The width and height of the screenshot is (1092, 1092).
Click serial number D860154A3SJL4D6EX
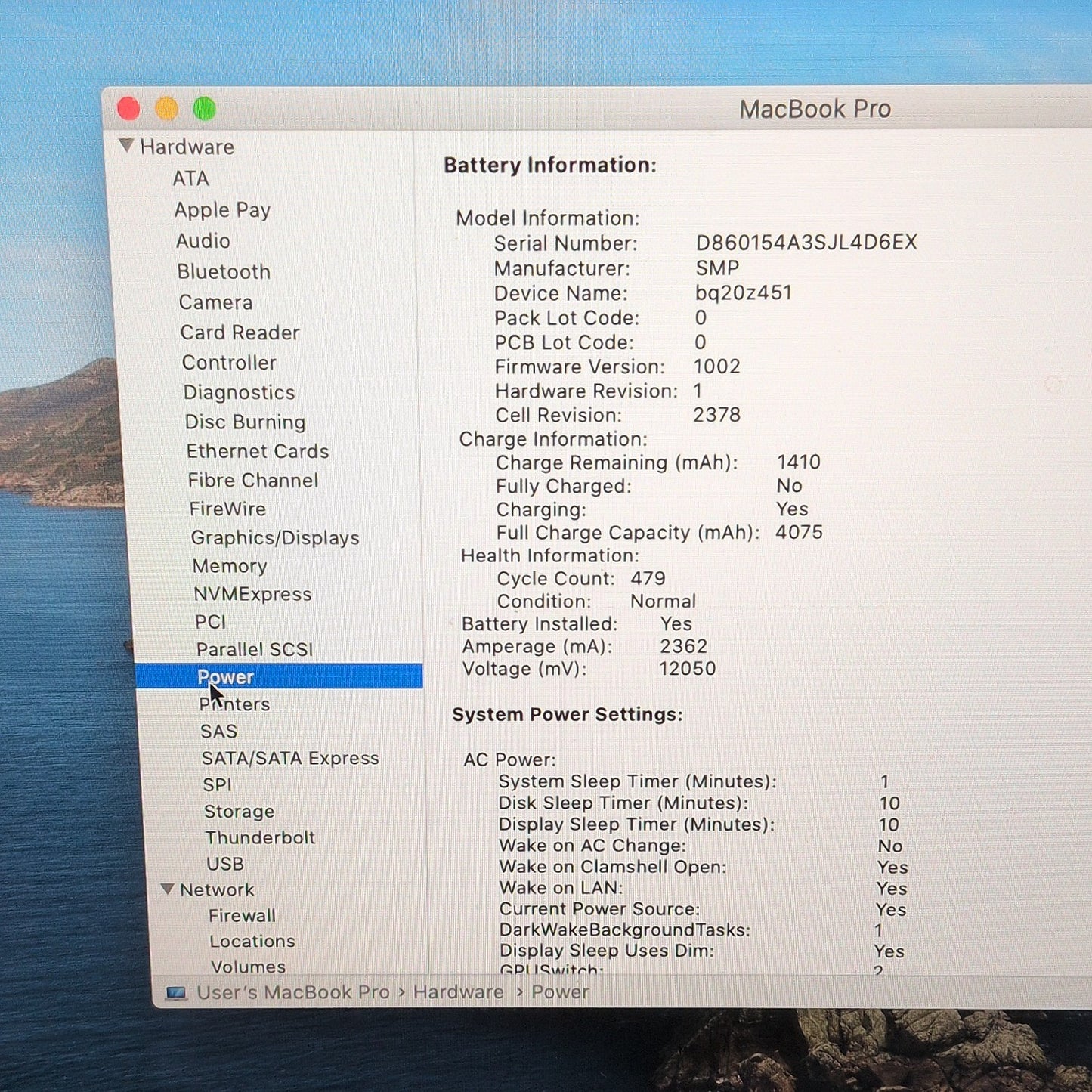[x=806, y=243]
